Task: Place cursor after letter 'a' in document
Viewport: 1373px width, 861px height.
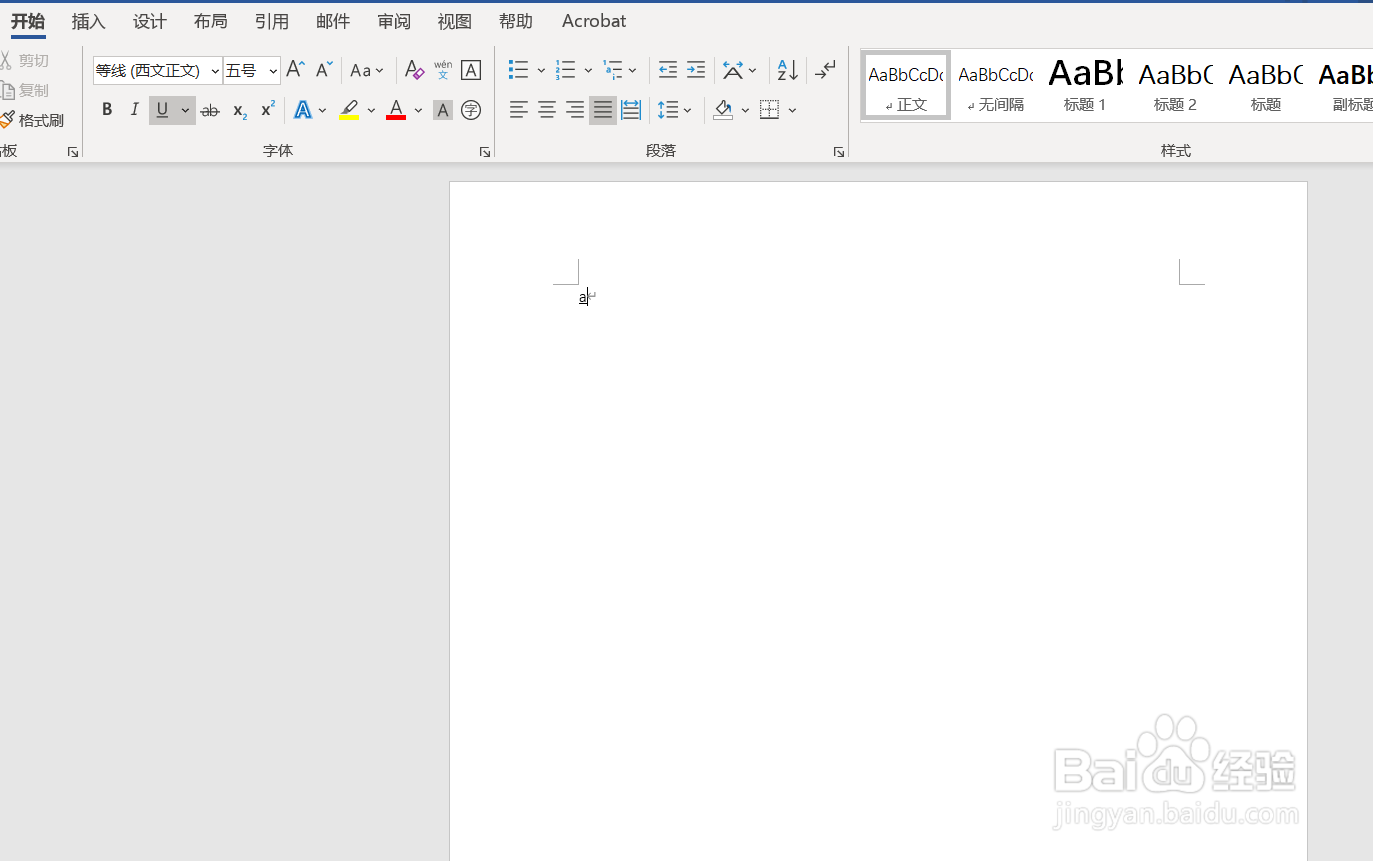Action: click(588, 297)
